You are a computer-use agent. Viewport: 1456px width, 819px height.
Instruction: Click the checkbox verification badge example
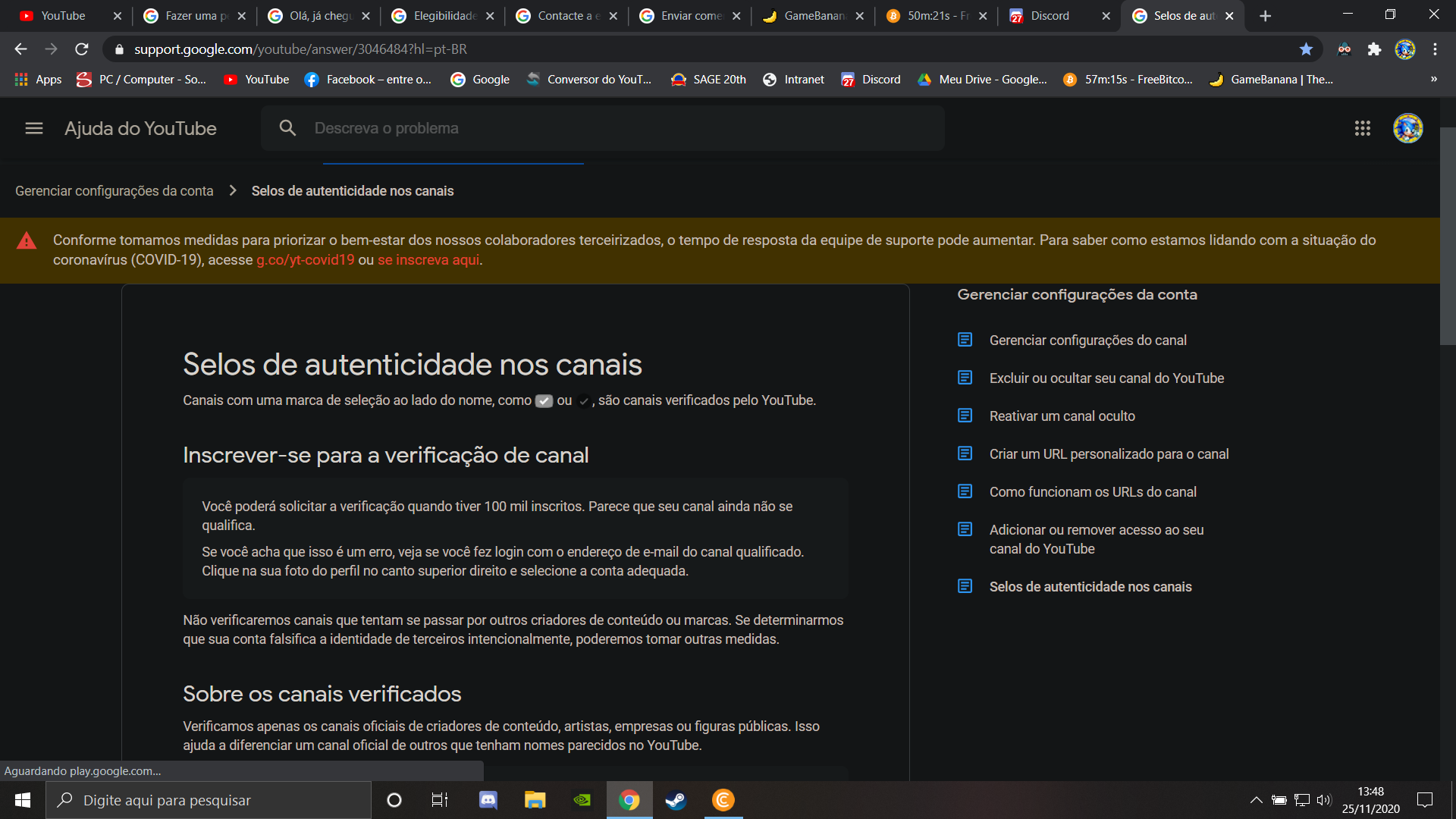pos(543,400)
